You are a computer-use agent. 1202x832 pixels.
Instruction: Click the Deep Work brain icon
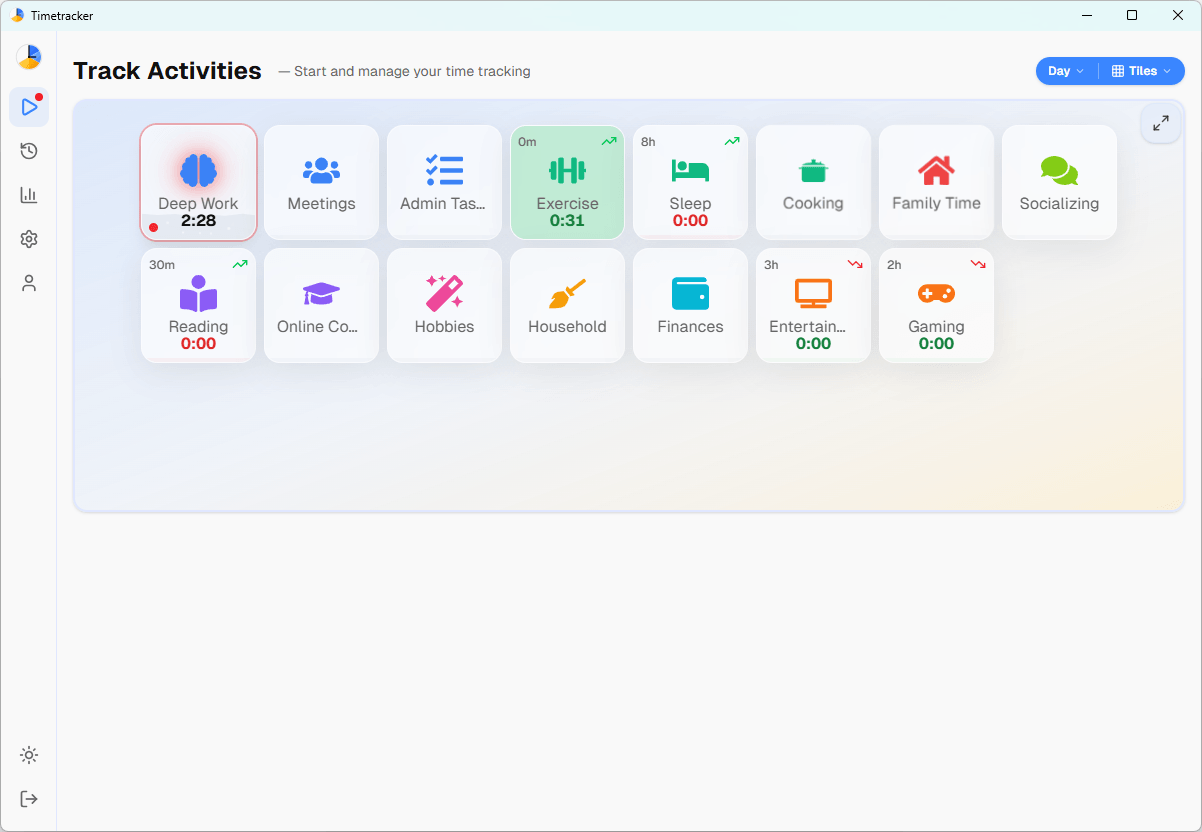(x=198, y=171)
